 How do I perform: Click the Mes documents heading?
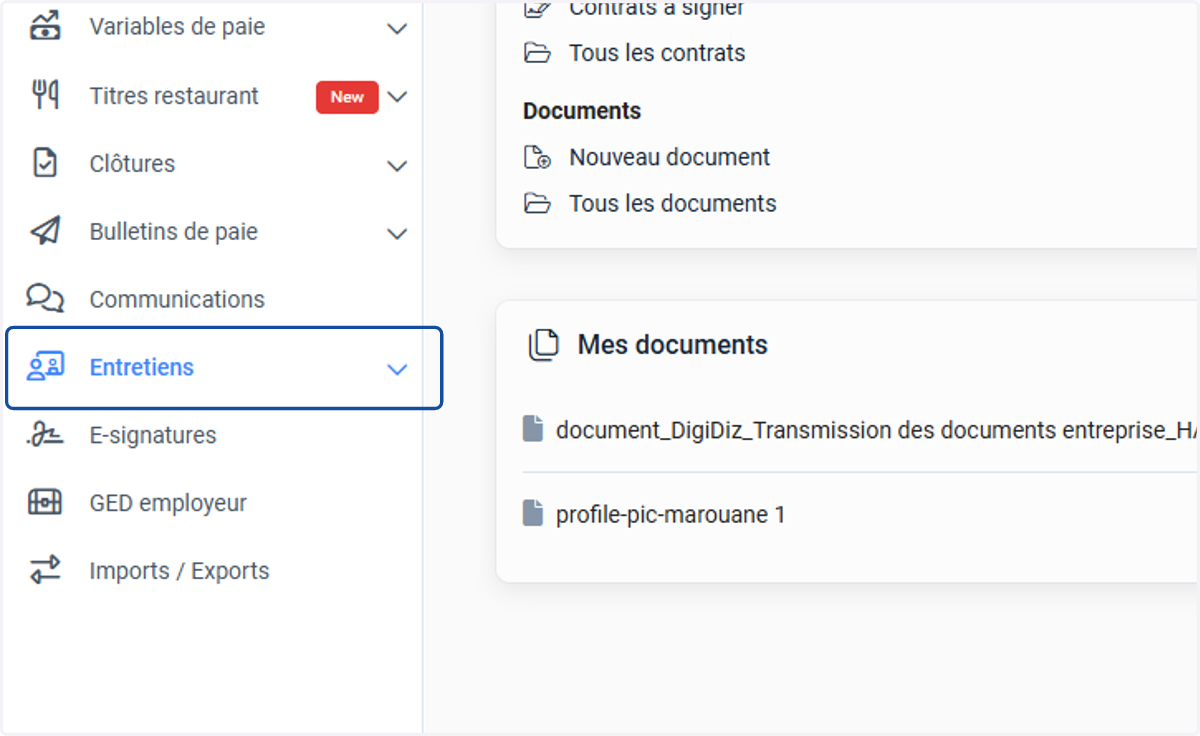tap(672, 345)
